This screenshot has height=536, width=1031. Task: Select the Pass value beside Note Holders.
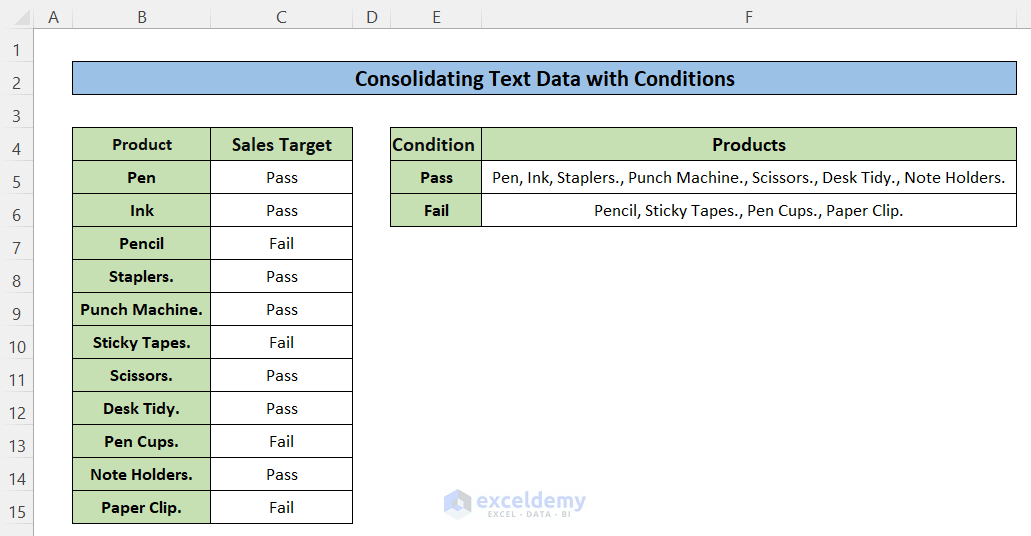pos(281,474)
